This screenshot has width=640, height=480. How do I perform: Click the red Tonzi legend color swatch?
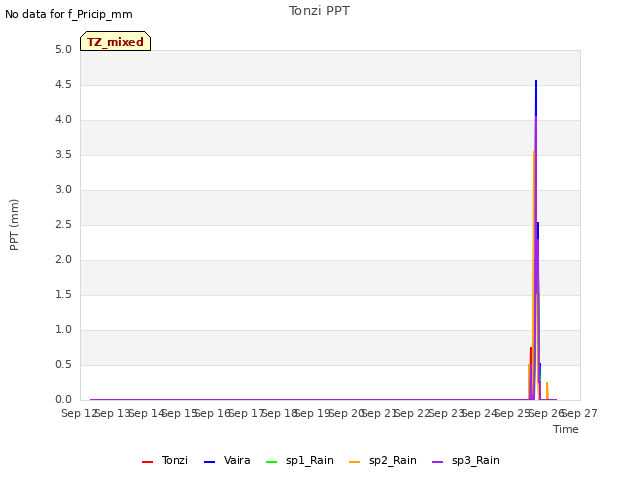tap(147, 462)
